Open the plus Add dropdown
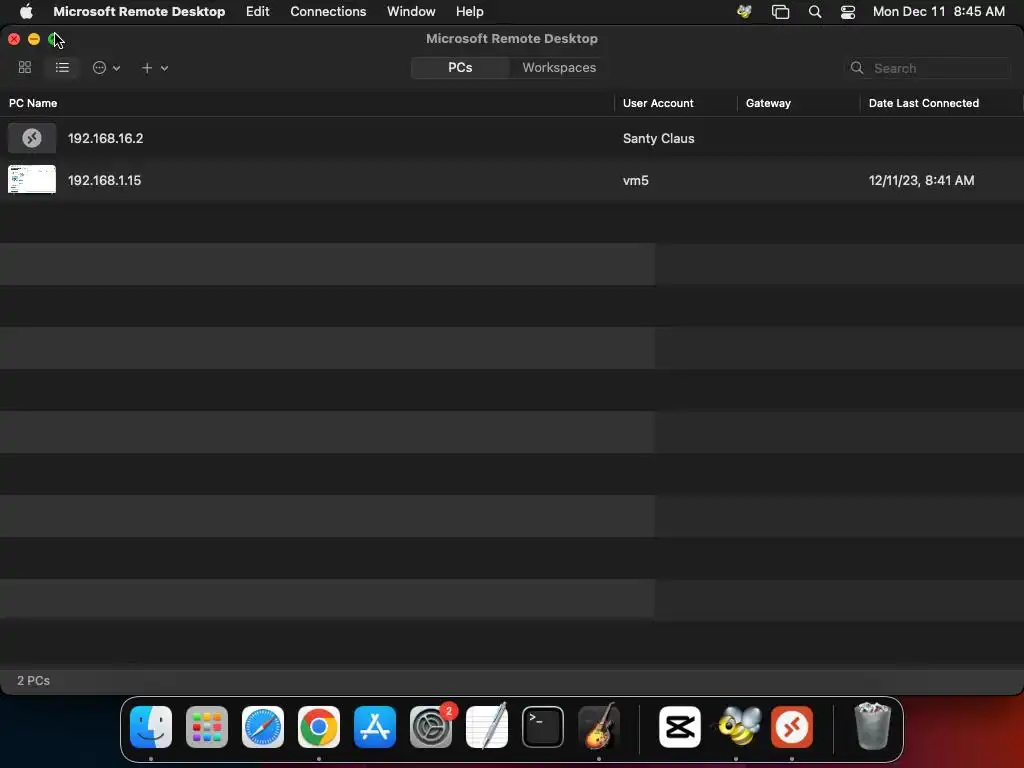The height and width of the screenshot is (768, 1024). coord(155,67)
